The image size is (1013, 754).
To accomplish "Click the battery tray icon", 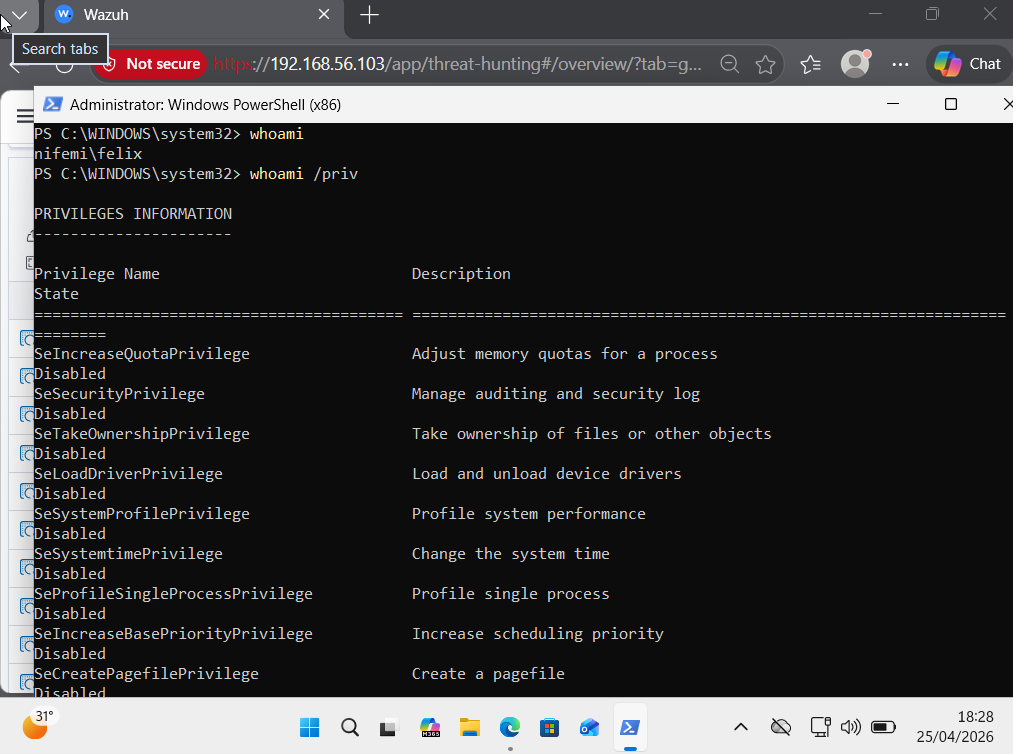I will (x=883, y=728).
